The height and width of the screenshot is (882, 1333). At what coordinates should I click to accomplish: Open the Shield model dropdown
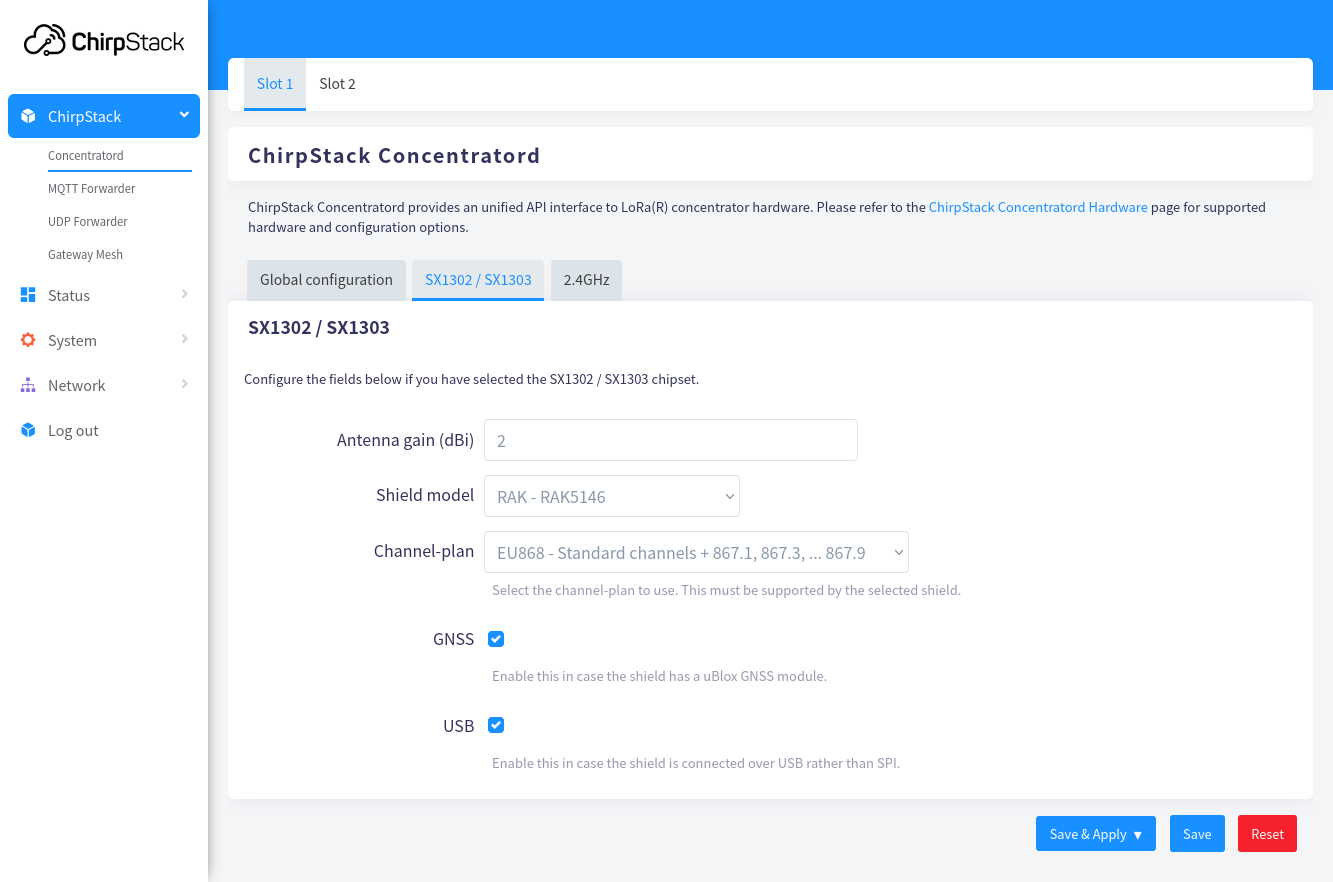pyautogui.click(x=611, y=496)
